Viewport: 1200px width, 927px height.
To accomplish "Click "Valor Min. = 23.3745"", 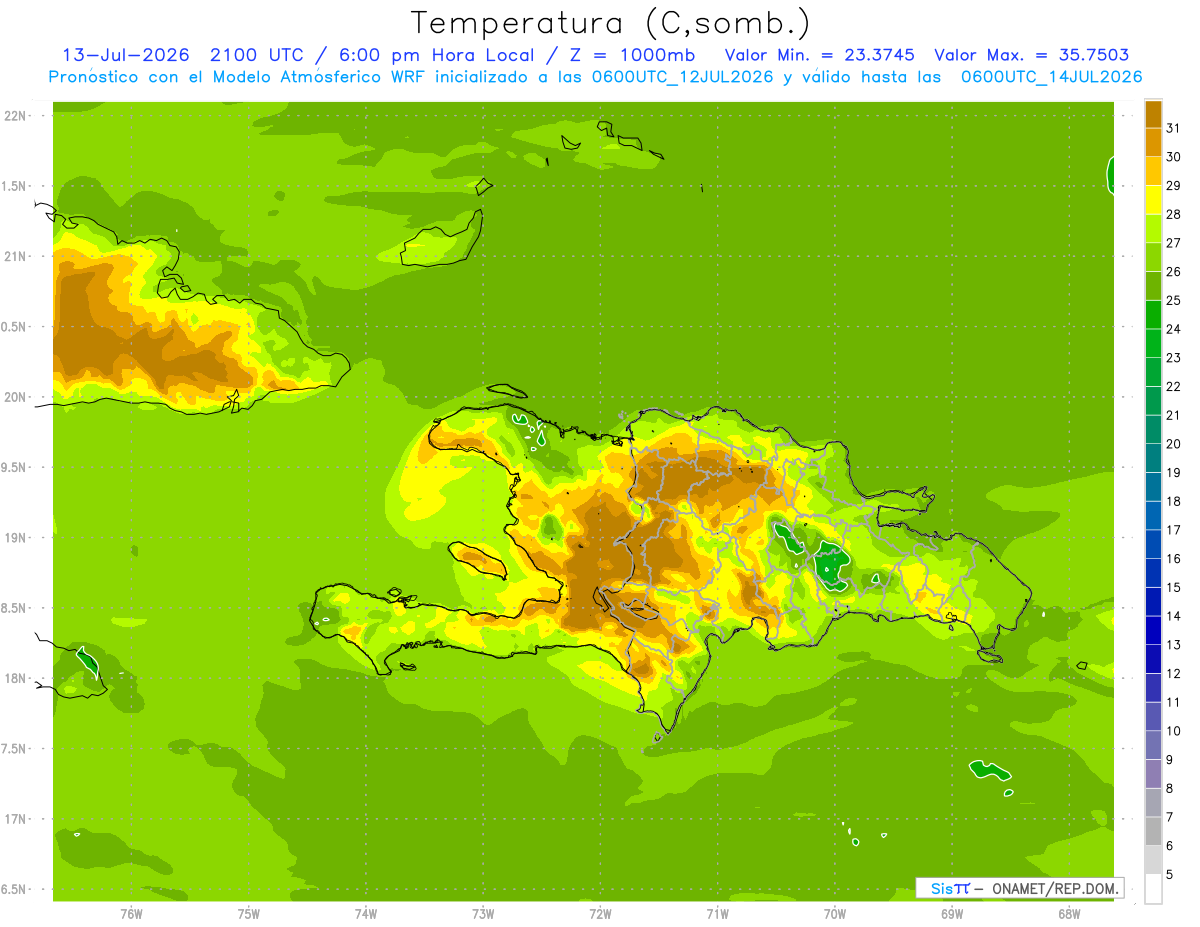I will click(819, 54).
